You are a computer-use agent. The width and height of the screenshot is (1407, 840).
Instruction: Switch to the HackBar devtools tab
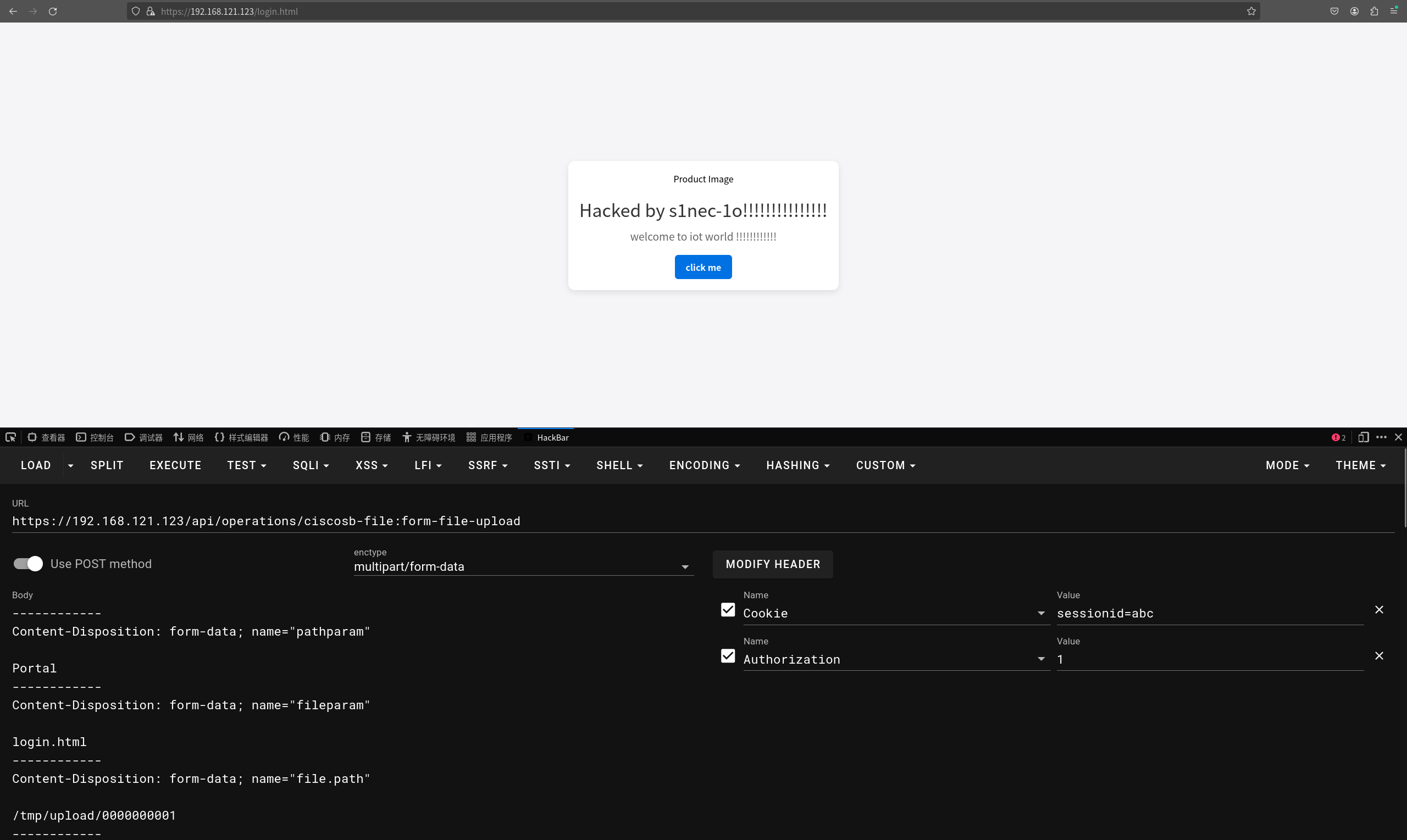click(x=547, y=437)
